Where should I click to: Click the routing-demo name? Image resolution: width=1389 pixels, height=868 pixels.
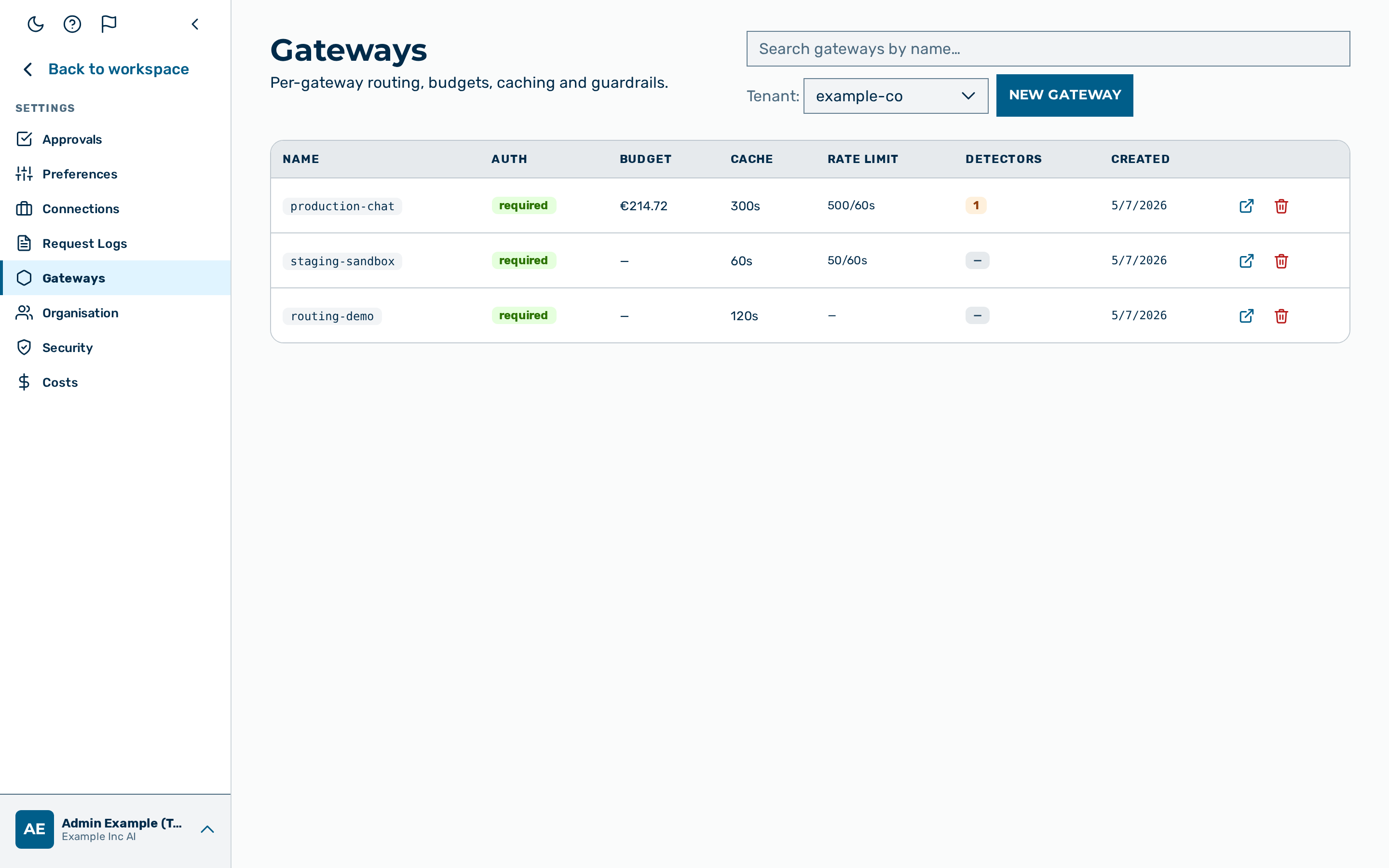[332, 316]
